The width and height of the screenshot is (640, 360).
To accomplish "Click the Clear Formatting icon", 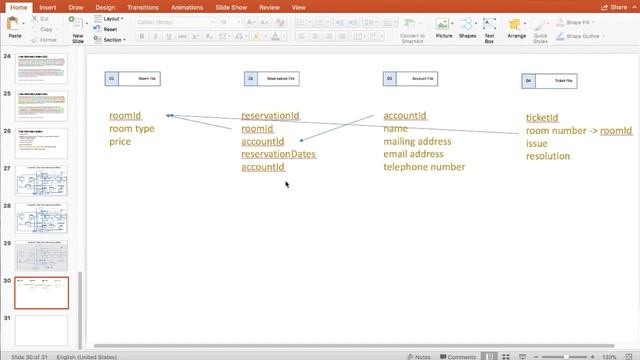I will [280, 22].
